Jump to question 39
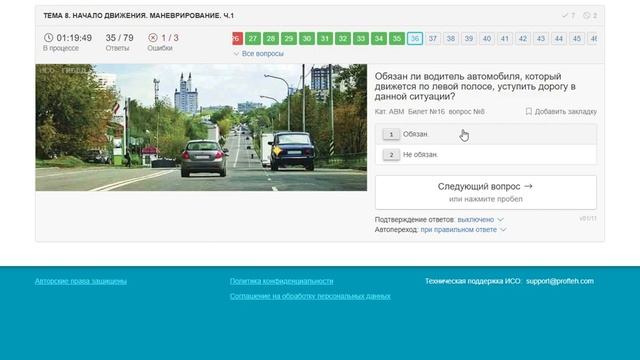This screenshot has width=640, height=360. 469,39
